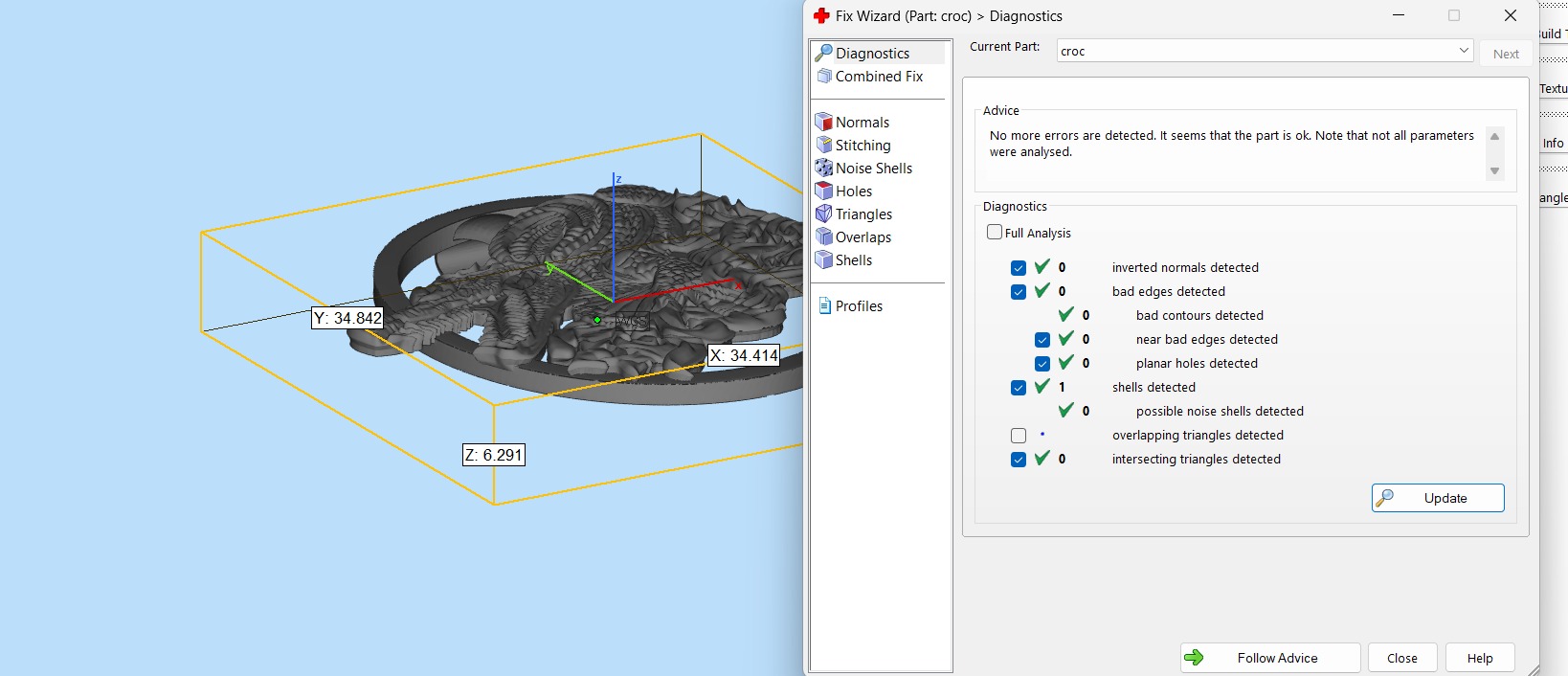The width and height of the screenshot is (1568, 676).
Task: Uncheck the planar holes detected checkbox
Action: coord(1042,364)
